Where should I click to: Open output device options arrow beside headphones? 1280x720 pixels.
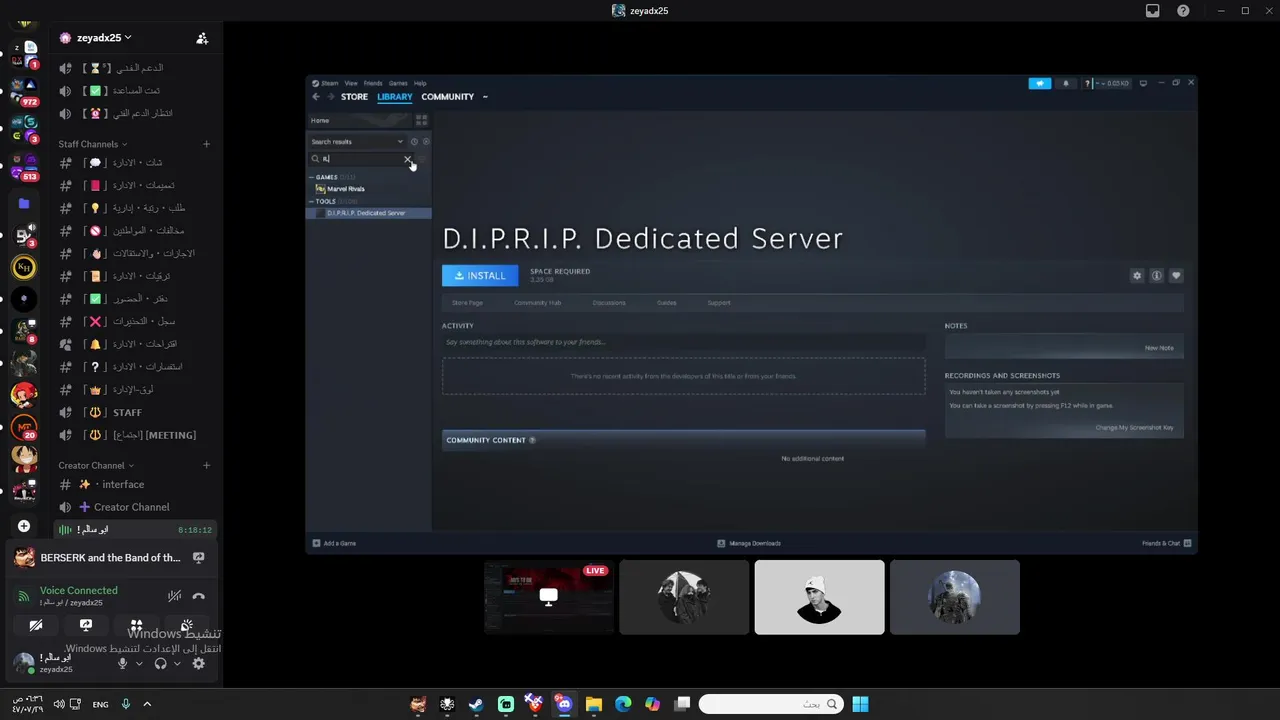(x=177, y=664)
